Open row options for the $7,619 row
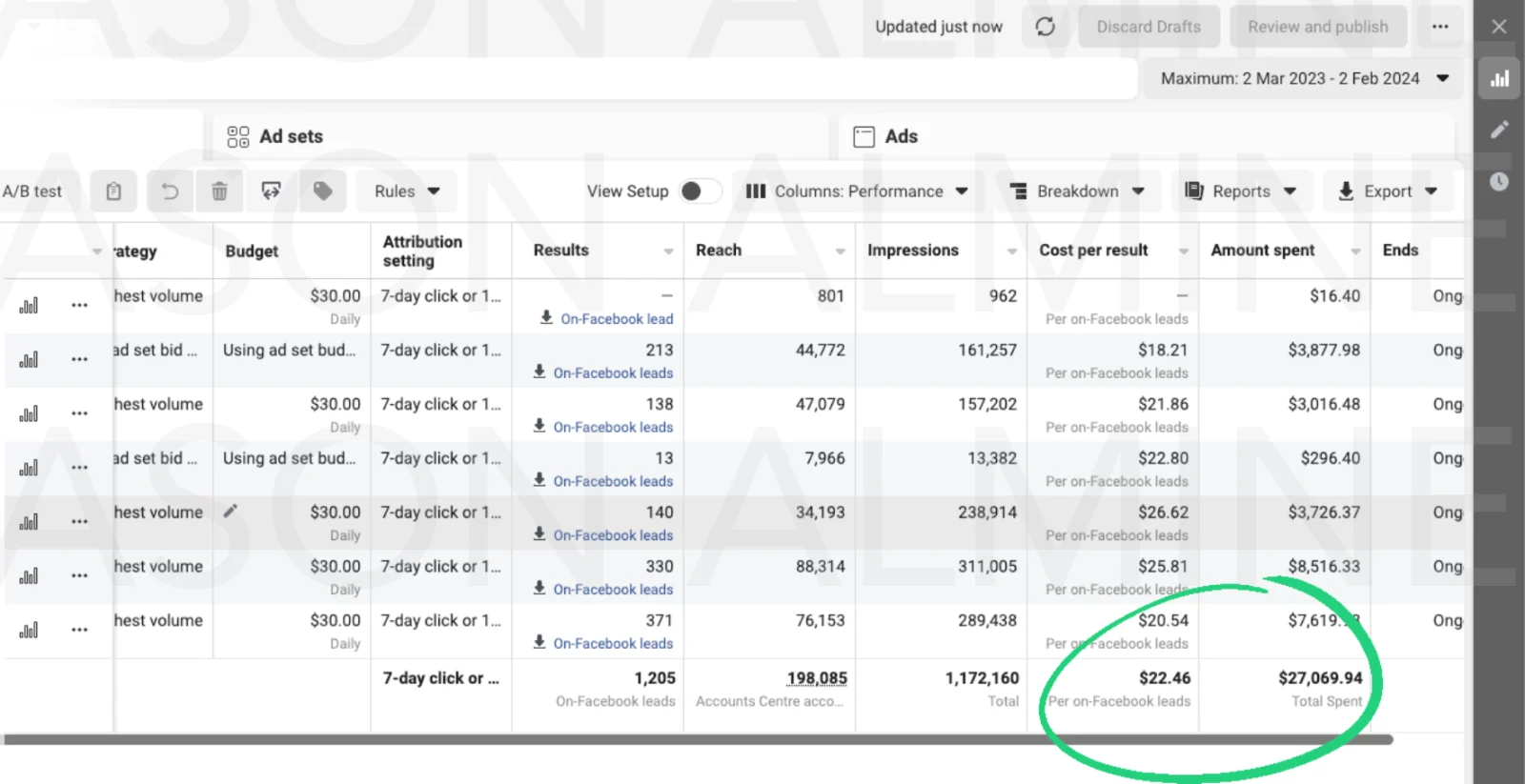This screenshot has width=1525, height=784. [x=79, y=630]
